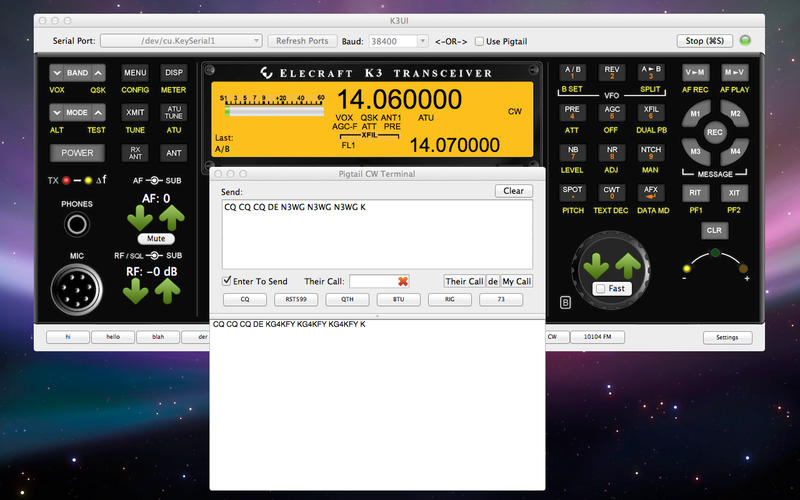The height and width of the screenshot is (500, 800).
Task: Click the small B indicator icon
Action: tap(565, 303)
